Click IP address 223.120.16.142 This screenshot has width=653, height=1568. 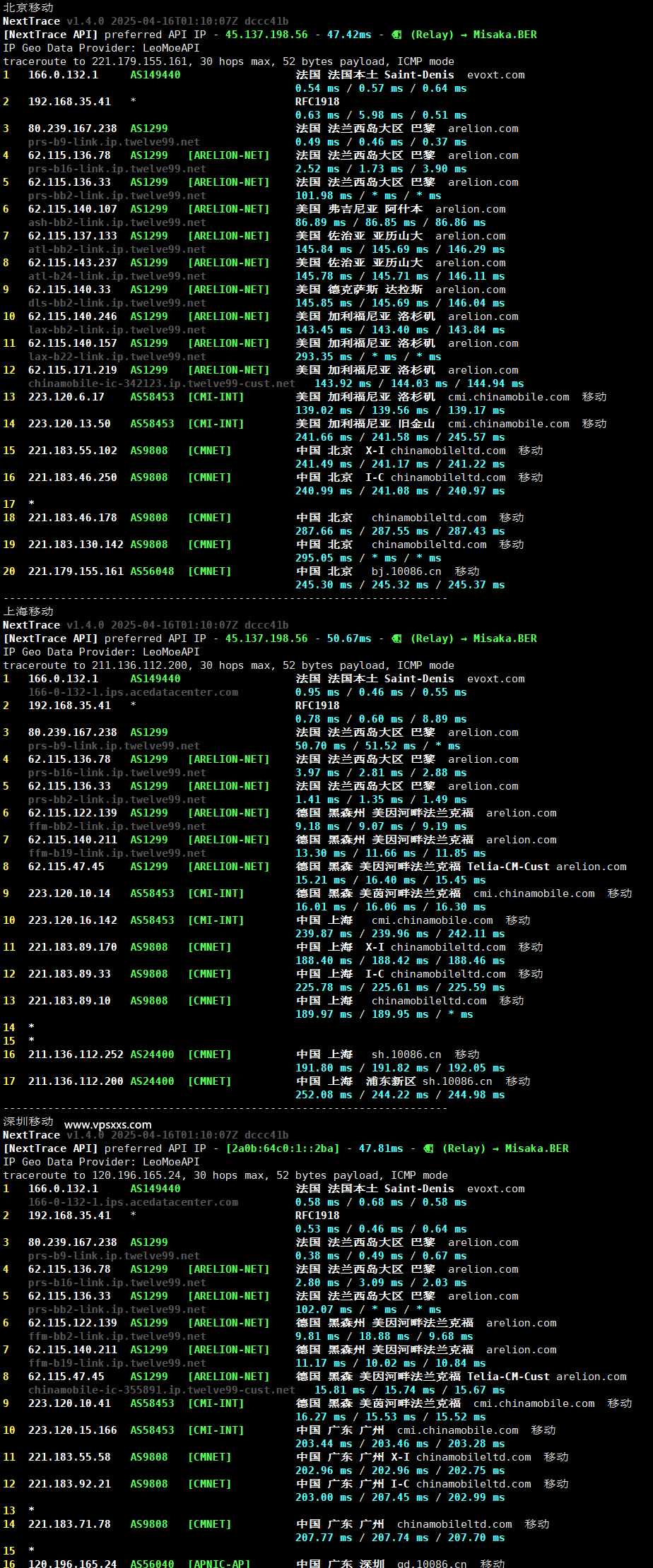(x=73, y=920)
